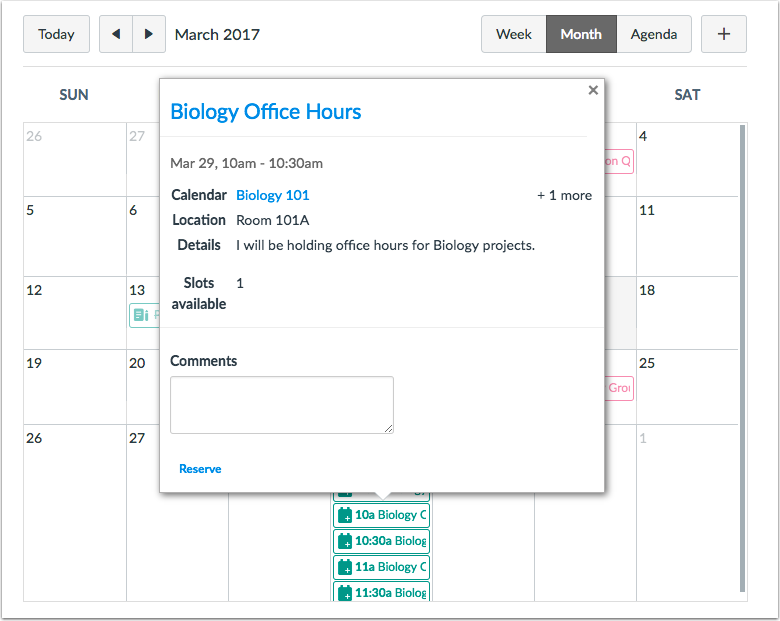
Task: Click the Reserve link
Action: (x=200, y=469)
